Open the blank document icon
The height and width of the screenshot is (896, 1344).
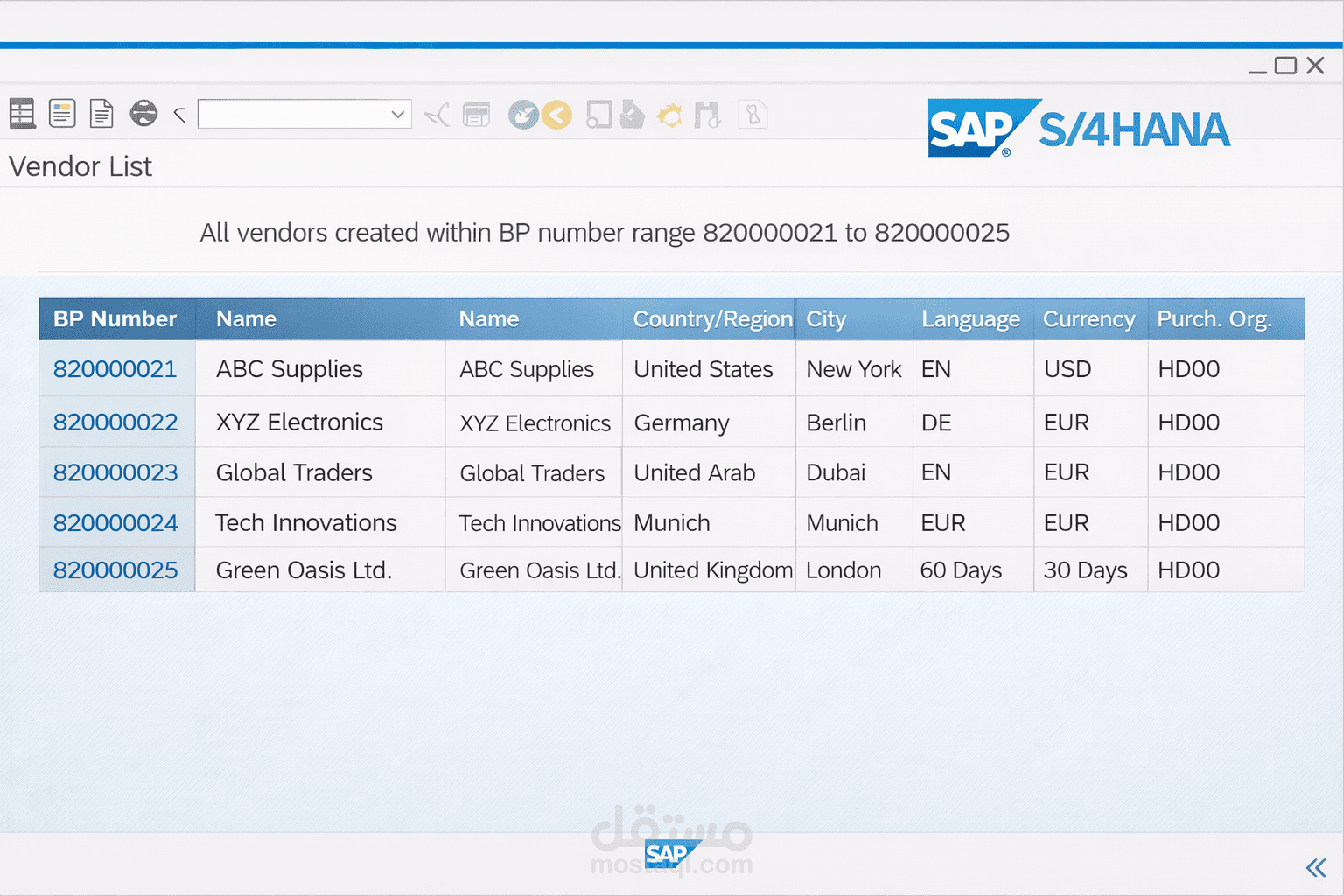pyautogui.click(x=101, y=114)
